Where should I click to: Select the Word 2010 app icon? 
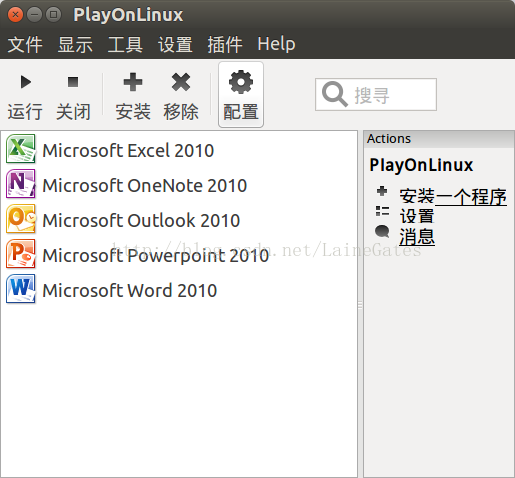click(x=21, y=289)
